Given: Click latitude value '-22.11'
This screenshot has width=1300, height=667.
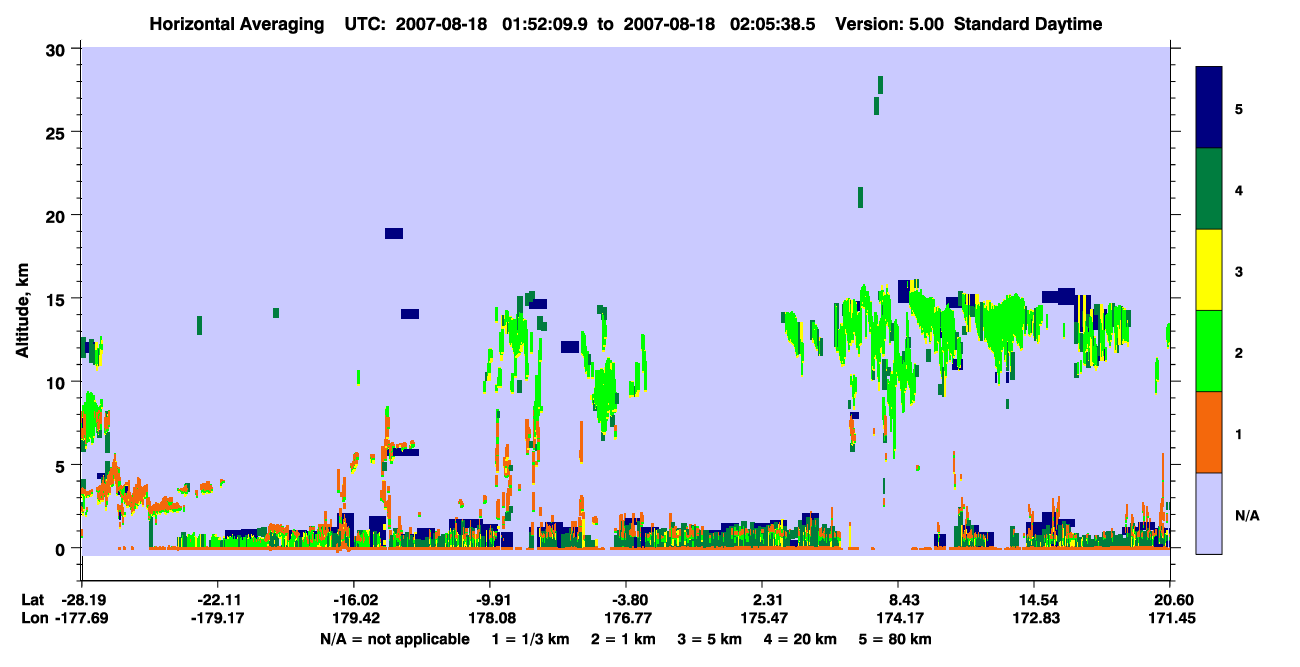Looking at the screenshot, I should point(217,600).
